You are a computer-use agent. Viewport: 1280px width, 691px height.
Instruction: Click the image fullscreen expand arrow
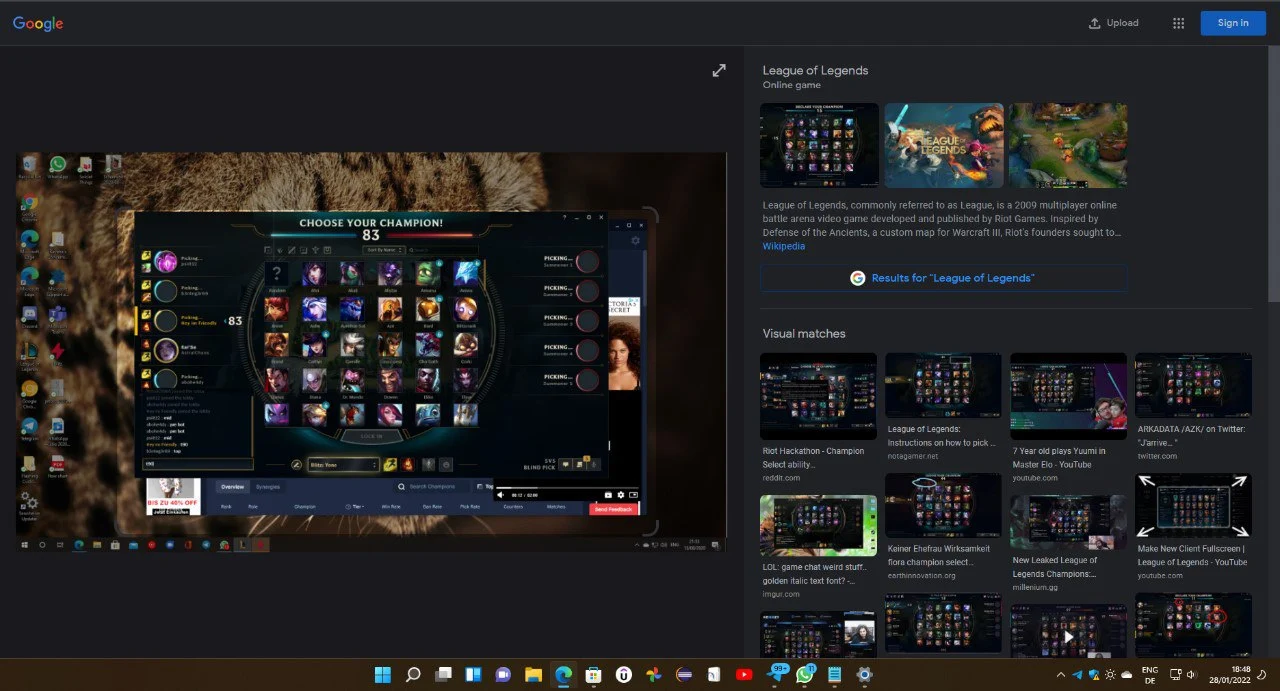coord(719,70)
